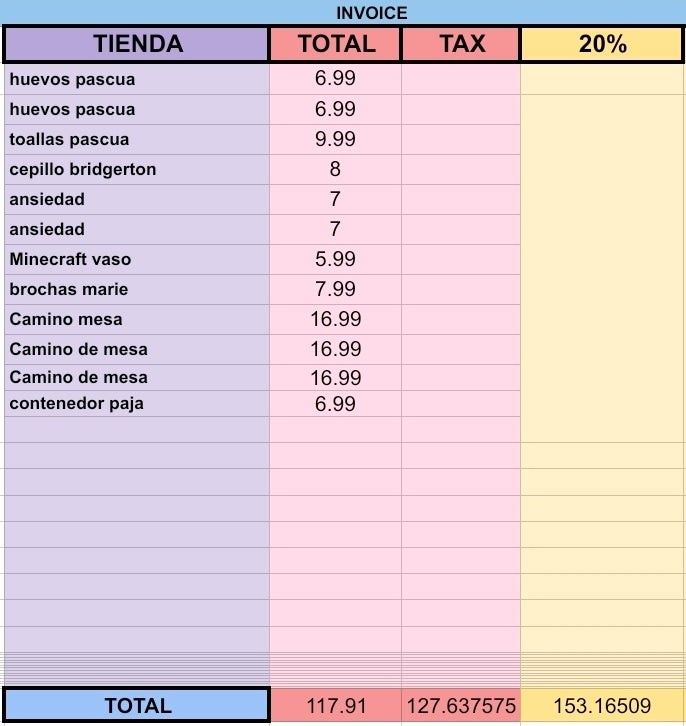
Task: Click the price cell showing 8
Action: (x=336, y=169)
